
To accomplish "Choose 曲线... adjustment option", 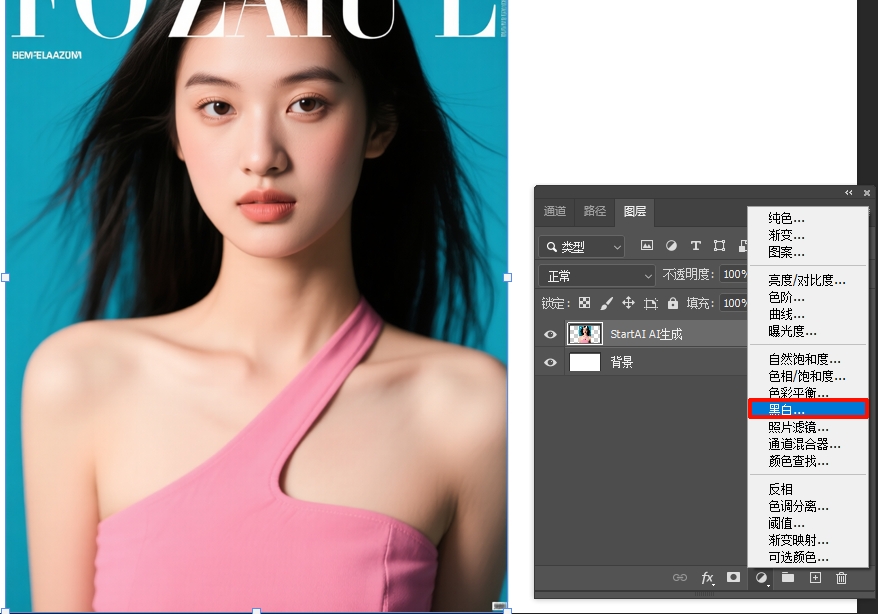I will pyautogui.click(x=786, y=314).
